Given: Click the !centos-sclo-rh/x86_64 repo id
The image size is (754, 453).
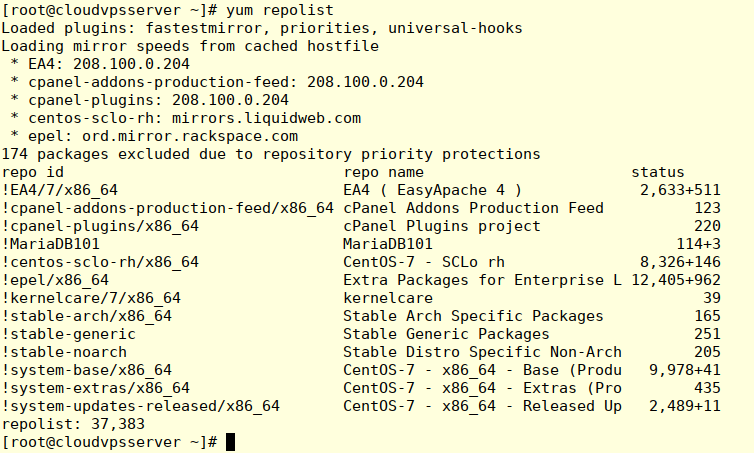Looking at the screenshot, I should [101, 262].
